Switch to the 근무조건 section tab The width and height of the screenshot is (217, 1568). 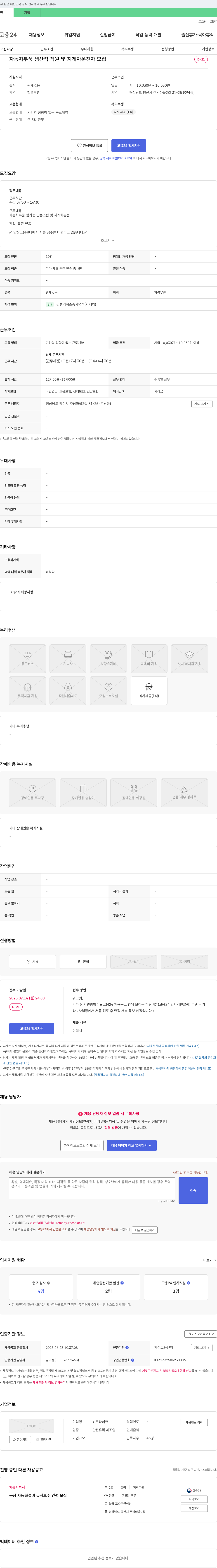(x=47, y=49)
